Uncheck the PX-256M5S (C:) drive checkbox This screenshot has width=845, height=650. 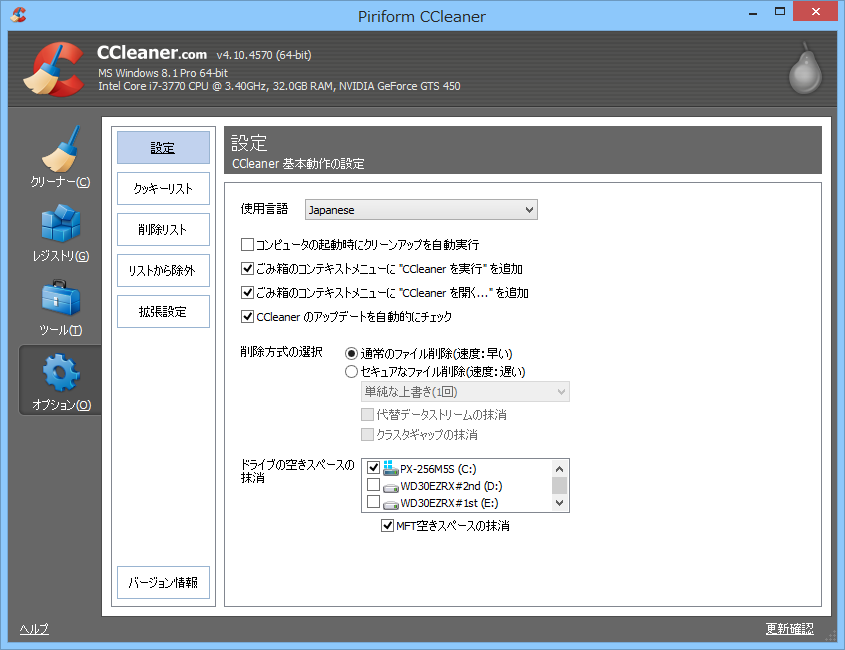click(x=373, y=467)
